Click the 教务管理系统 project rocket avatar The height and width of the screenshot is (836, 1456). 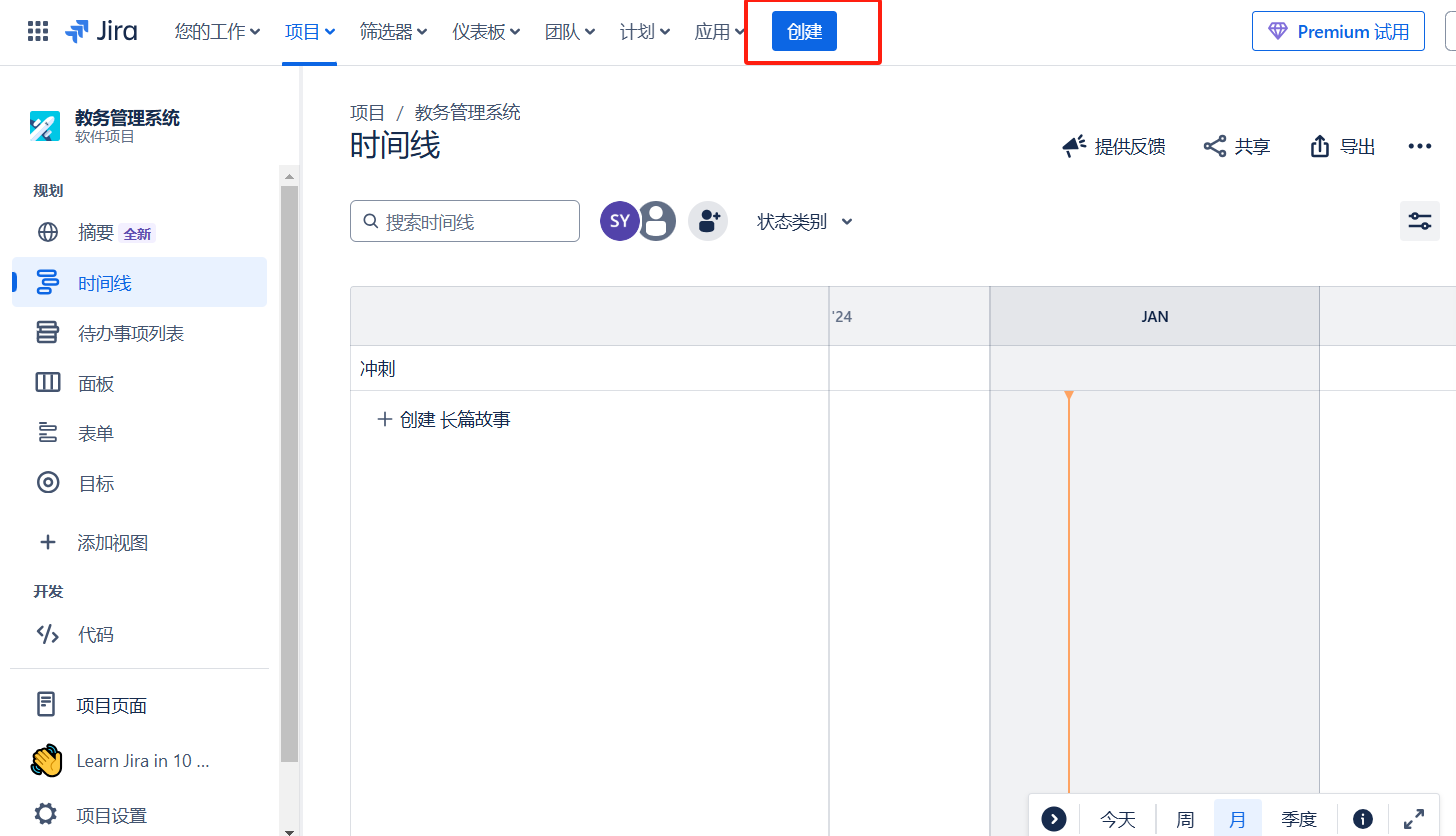(45, 126)
